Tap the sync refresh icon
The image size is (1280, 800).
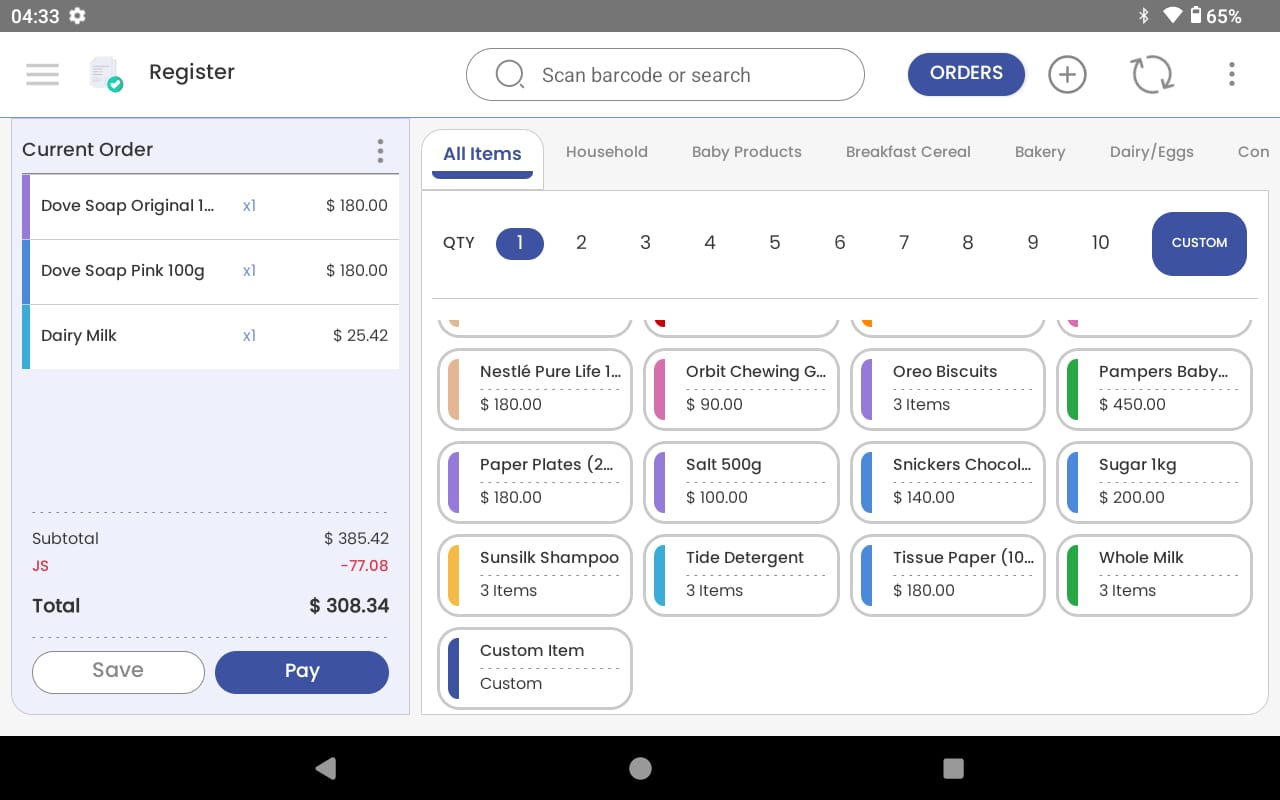(1151, 74)
